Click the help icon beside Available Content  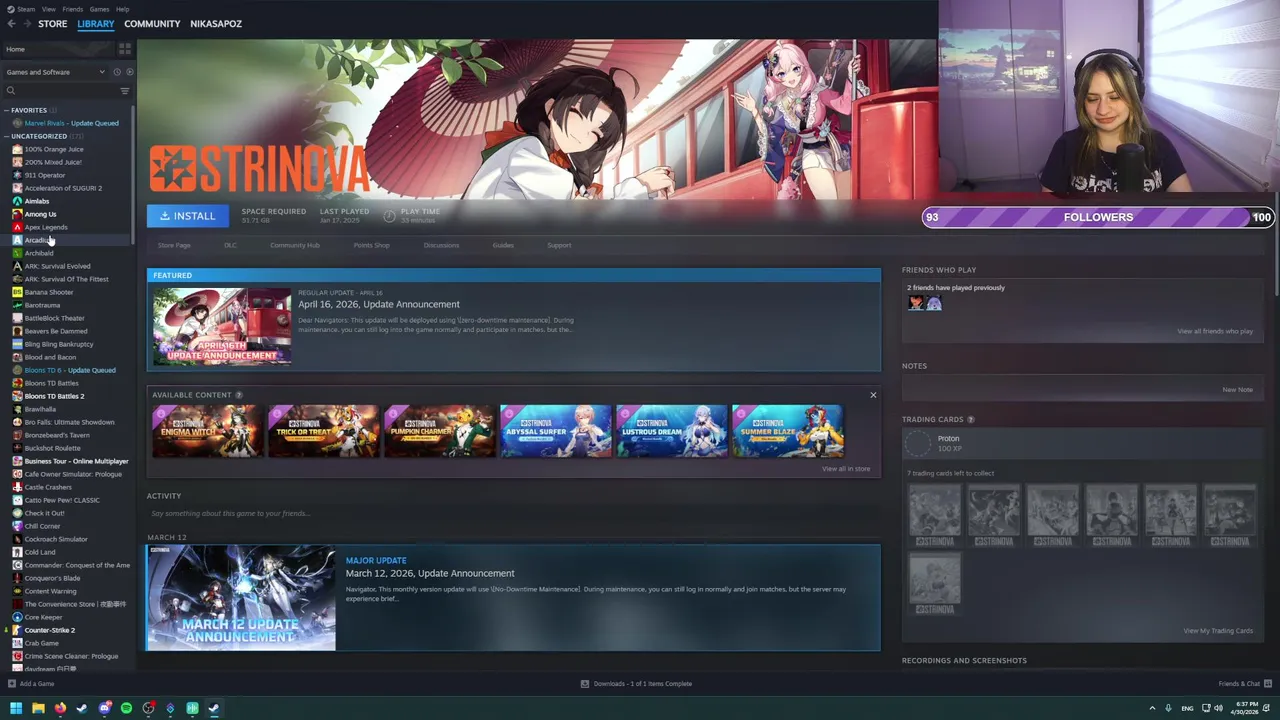pyautogui.click(x=238, y=395)
